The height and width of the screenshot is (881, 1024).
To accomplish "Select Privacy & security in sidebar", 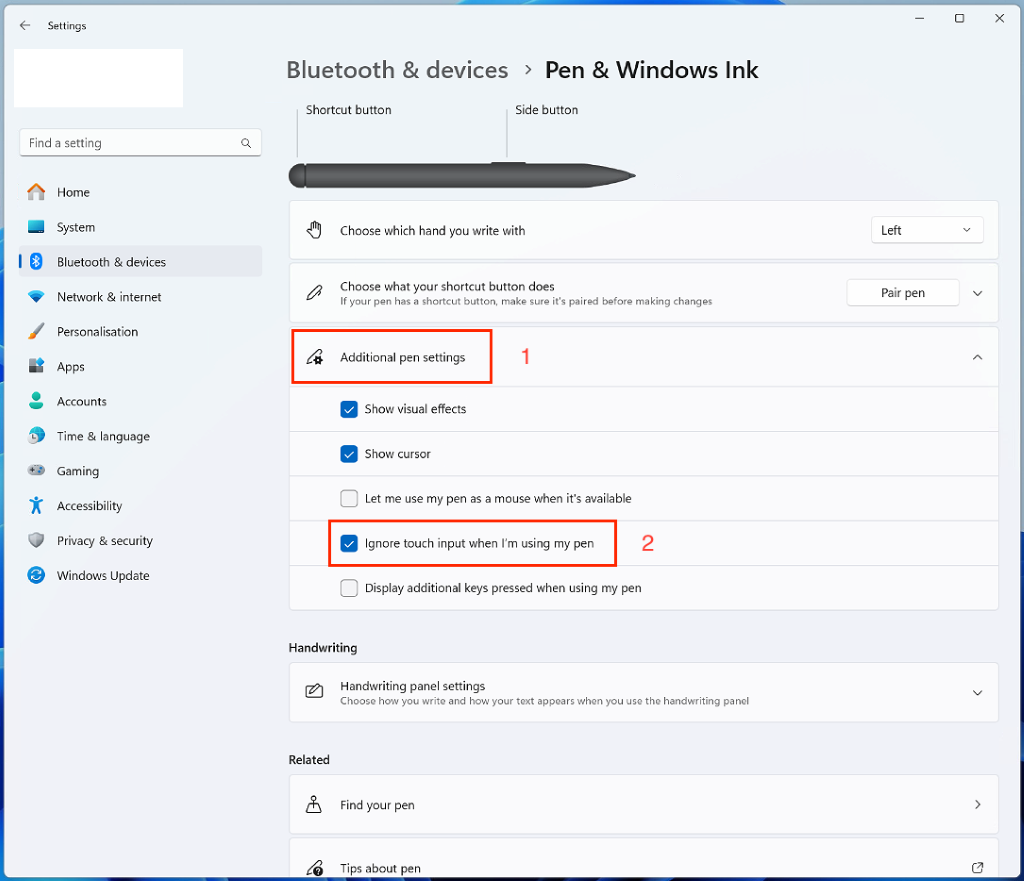I will point(140,540).
